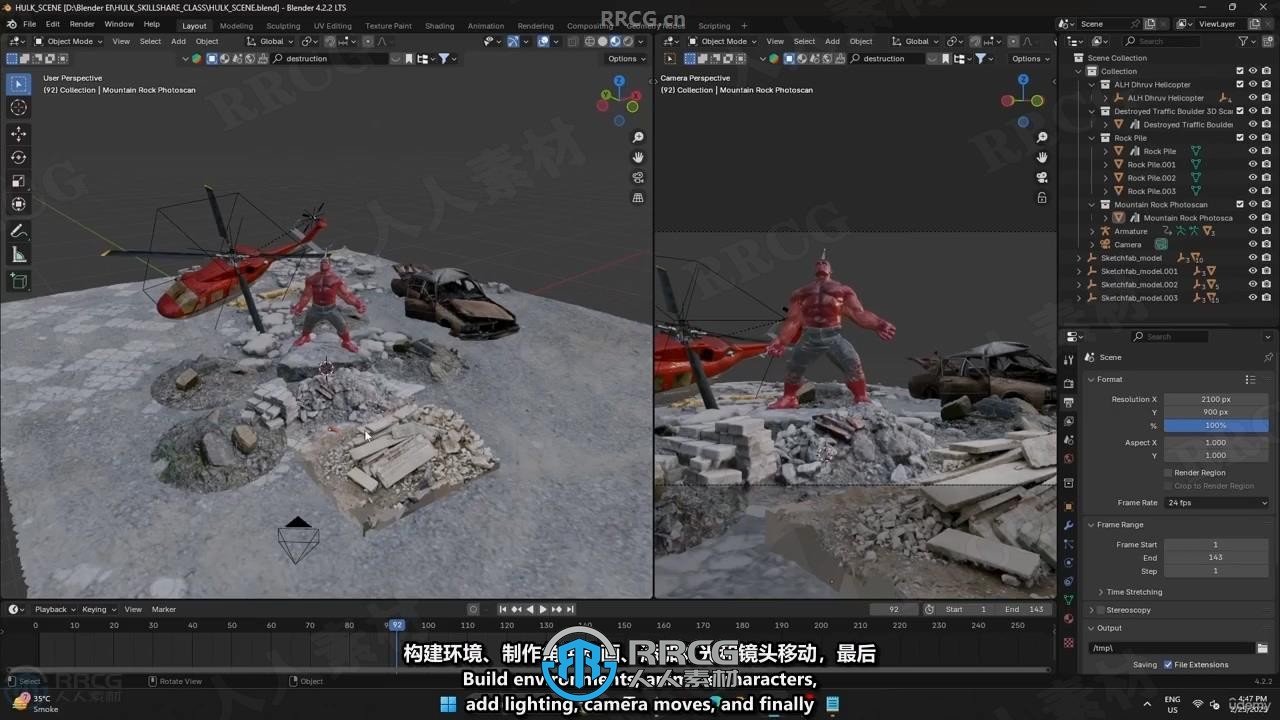Image resolution: width=1280 pixels, height=720 pixels.
Task: Switch to Animation workspace tab
Action: click(486, 26)
